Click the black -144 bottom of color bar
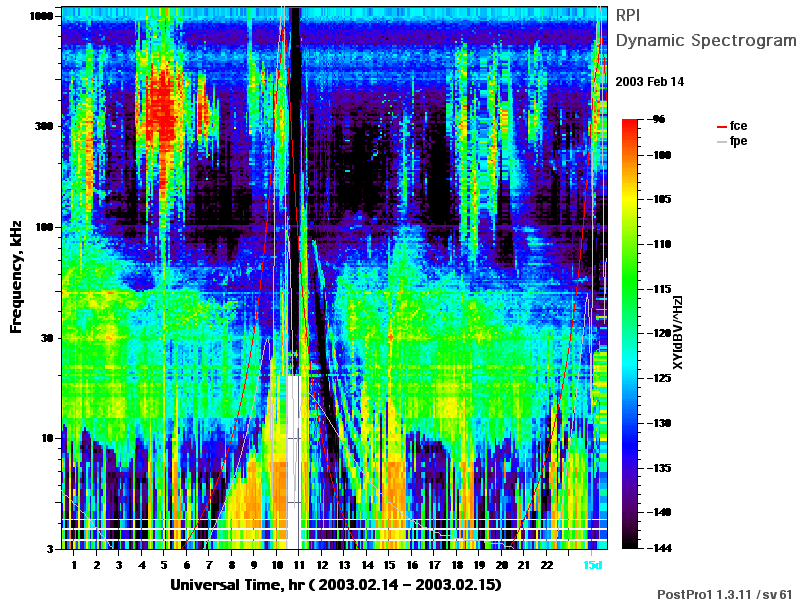The width and height of the screenshot is (800, 600). (x=630, y=545)
